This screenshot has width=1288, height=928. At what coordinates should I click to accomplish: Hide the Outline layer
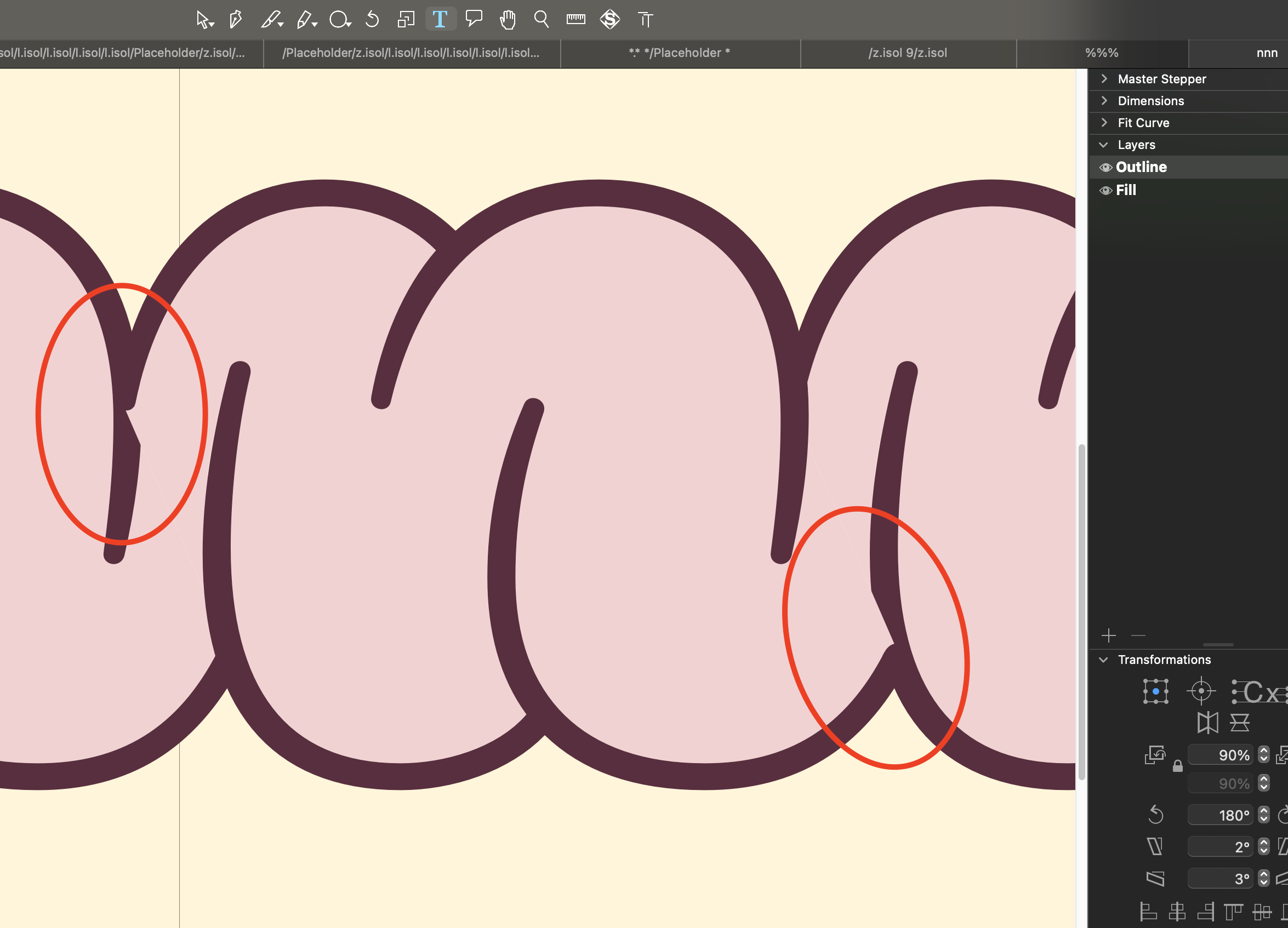1105,168
